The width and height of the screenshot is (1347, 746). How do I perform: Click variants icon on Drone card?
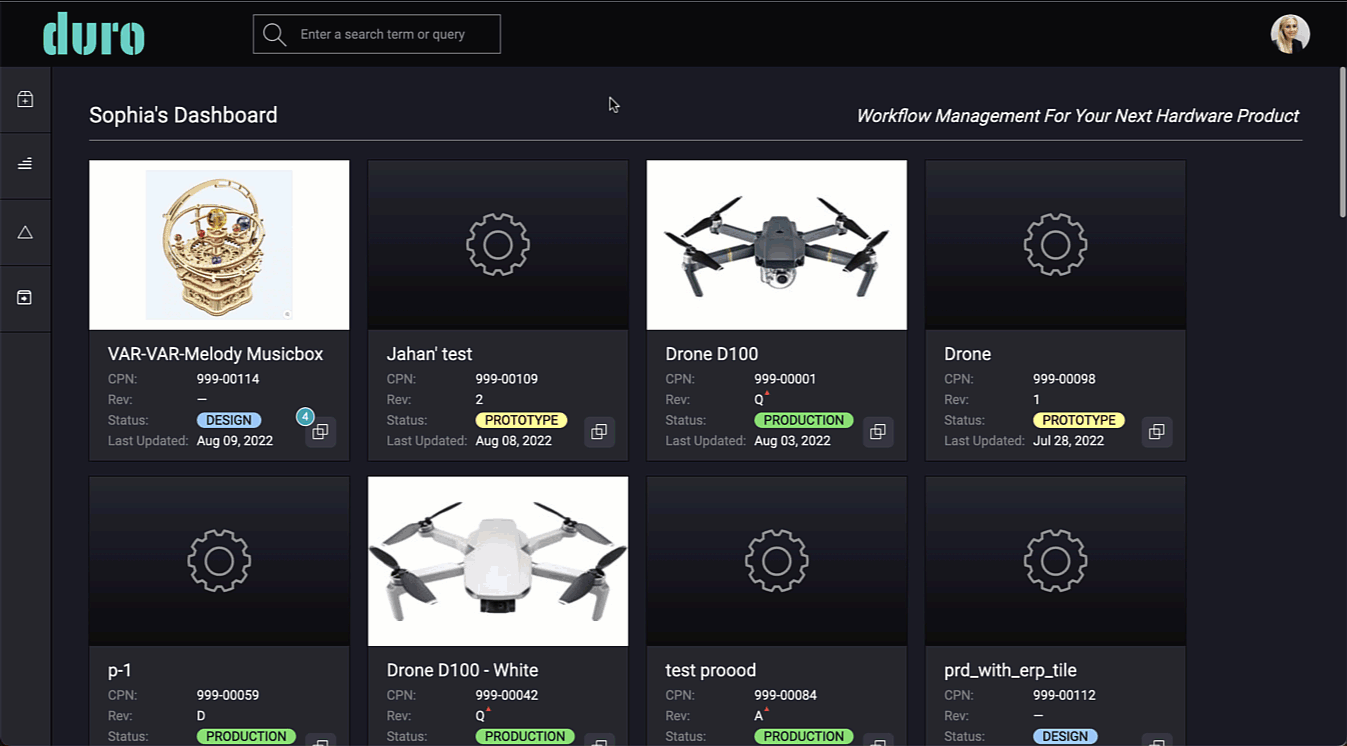click(x=1157, y=432)
